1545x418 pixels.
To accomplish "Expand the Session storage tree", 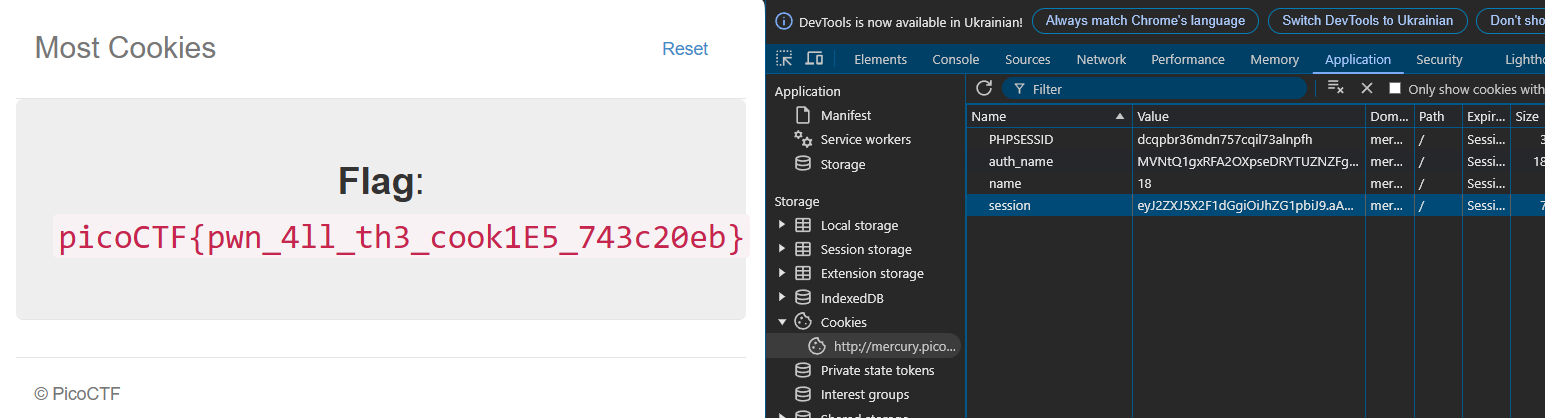I will tap(782, 250).
